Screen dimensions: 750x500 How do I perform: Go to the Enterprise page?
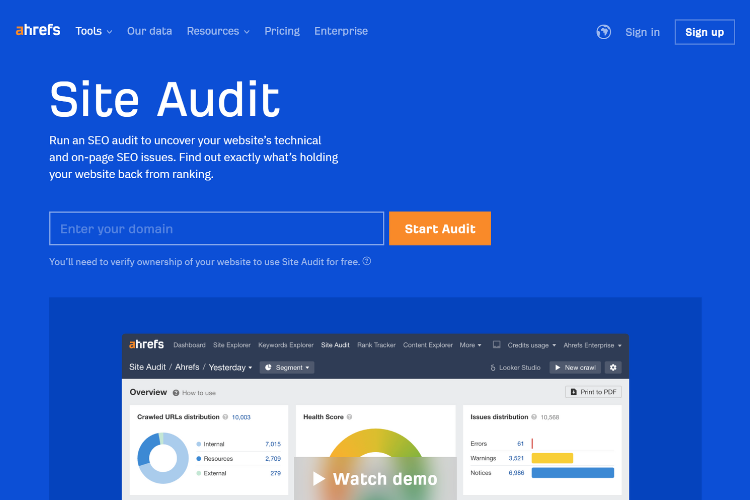click(x=341, y=31)
